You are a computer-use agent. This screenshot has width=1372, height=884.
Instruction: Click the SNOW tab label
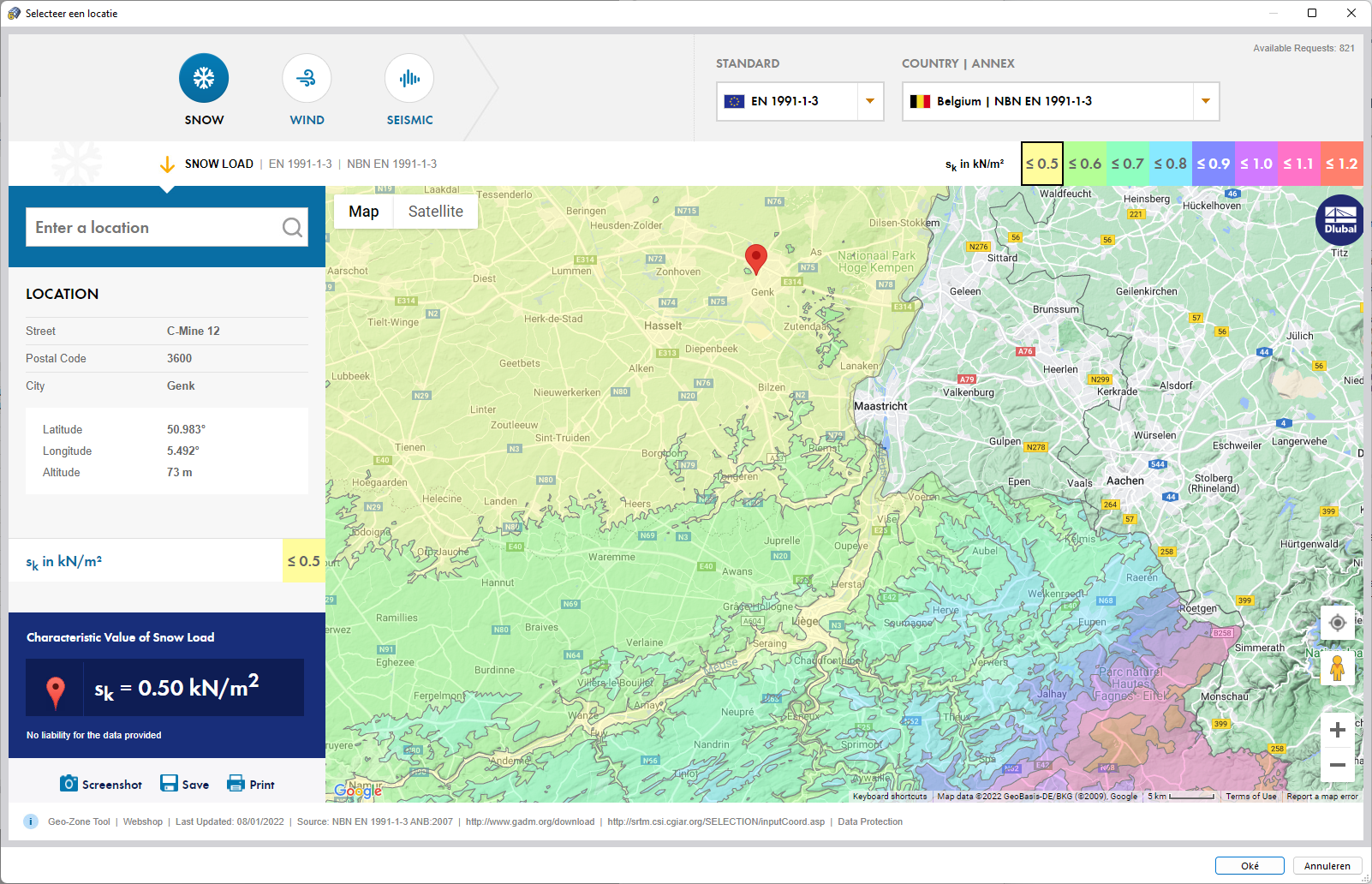coord(204,120)
